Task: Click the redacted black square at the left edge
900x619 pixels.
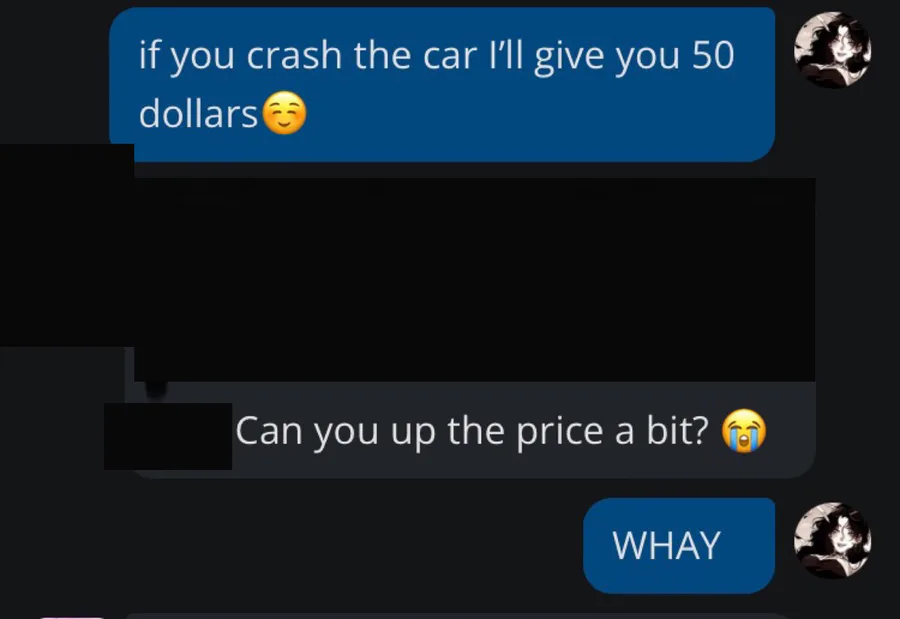Action: [67, 245]
